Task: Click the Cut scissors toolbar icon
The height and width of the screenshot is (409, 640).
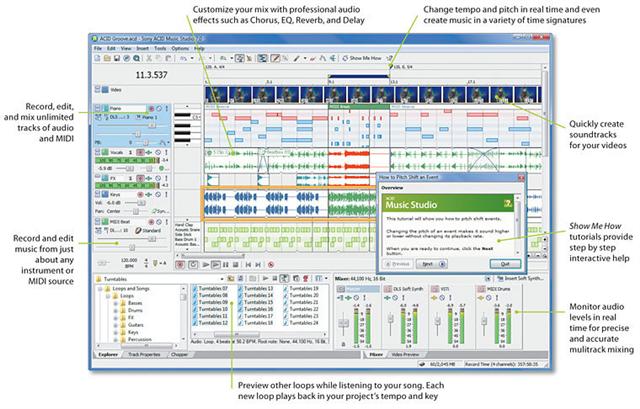Action: [x=149, y=58]
